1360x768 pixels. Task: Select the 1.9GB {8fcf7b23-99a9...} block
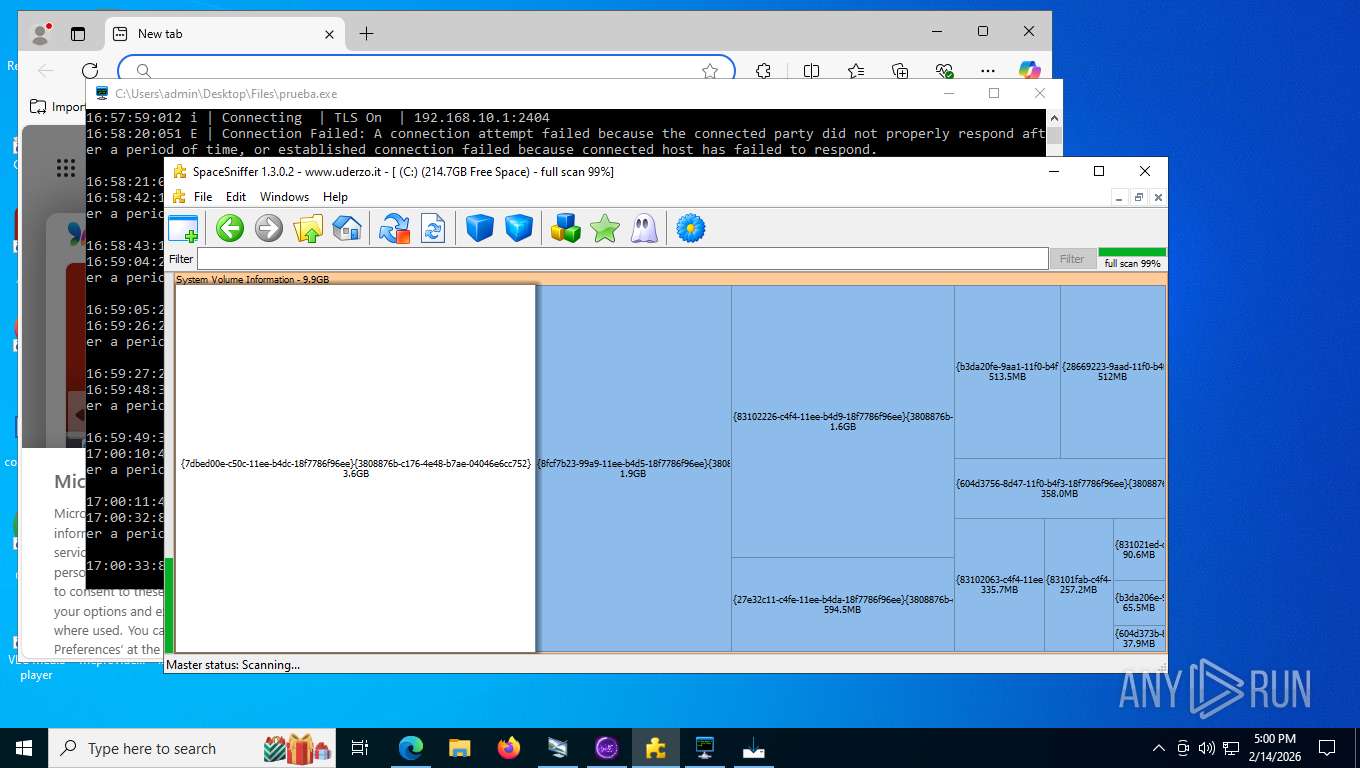pyautogui.click(x=634, y=468)
